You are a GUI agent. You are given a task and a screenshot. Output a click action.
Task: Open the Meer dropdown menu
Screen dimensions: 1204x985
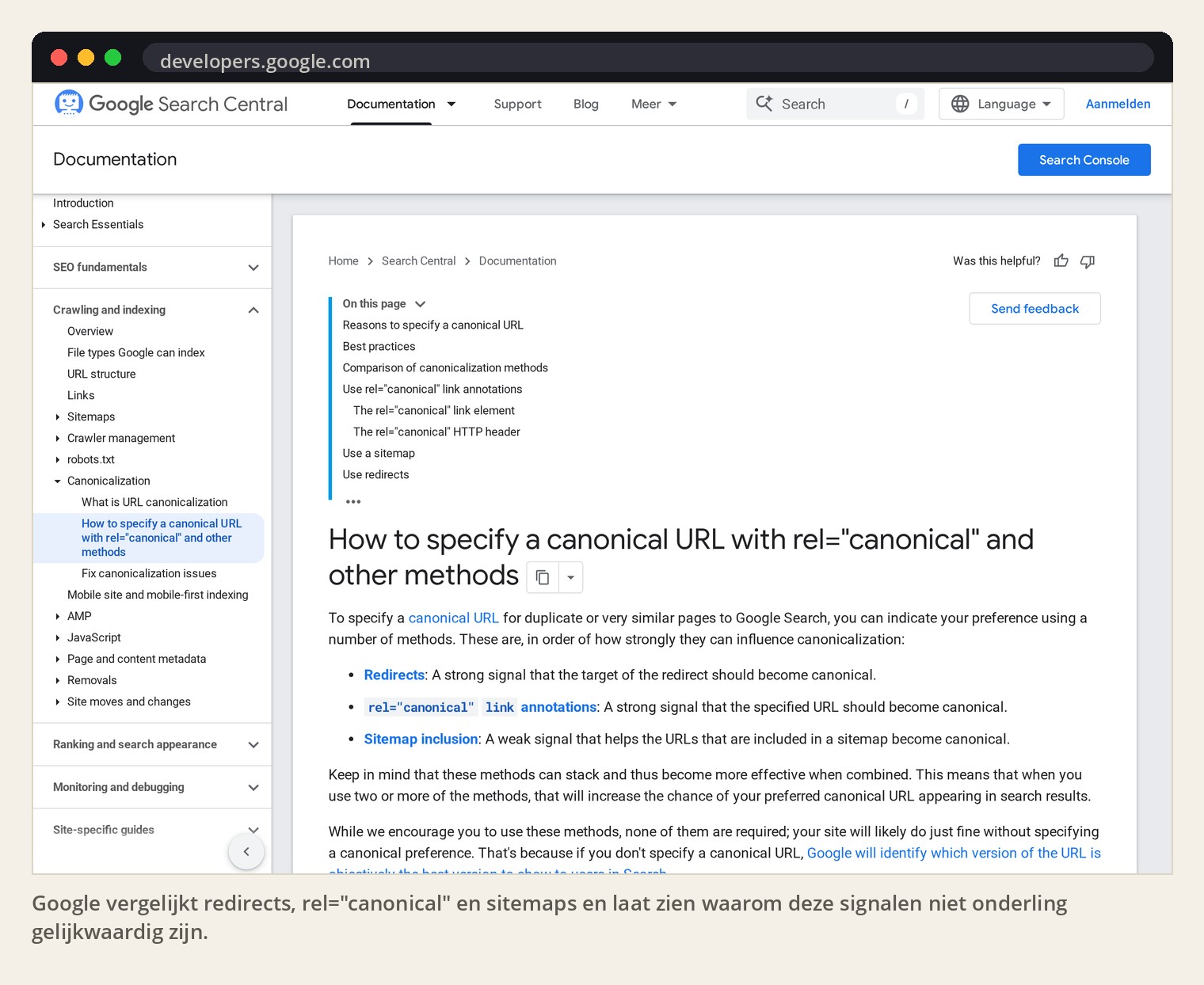(654, 104)
